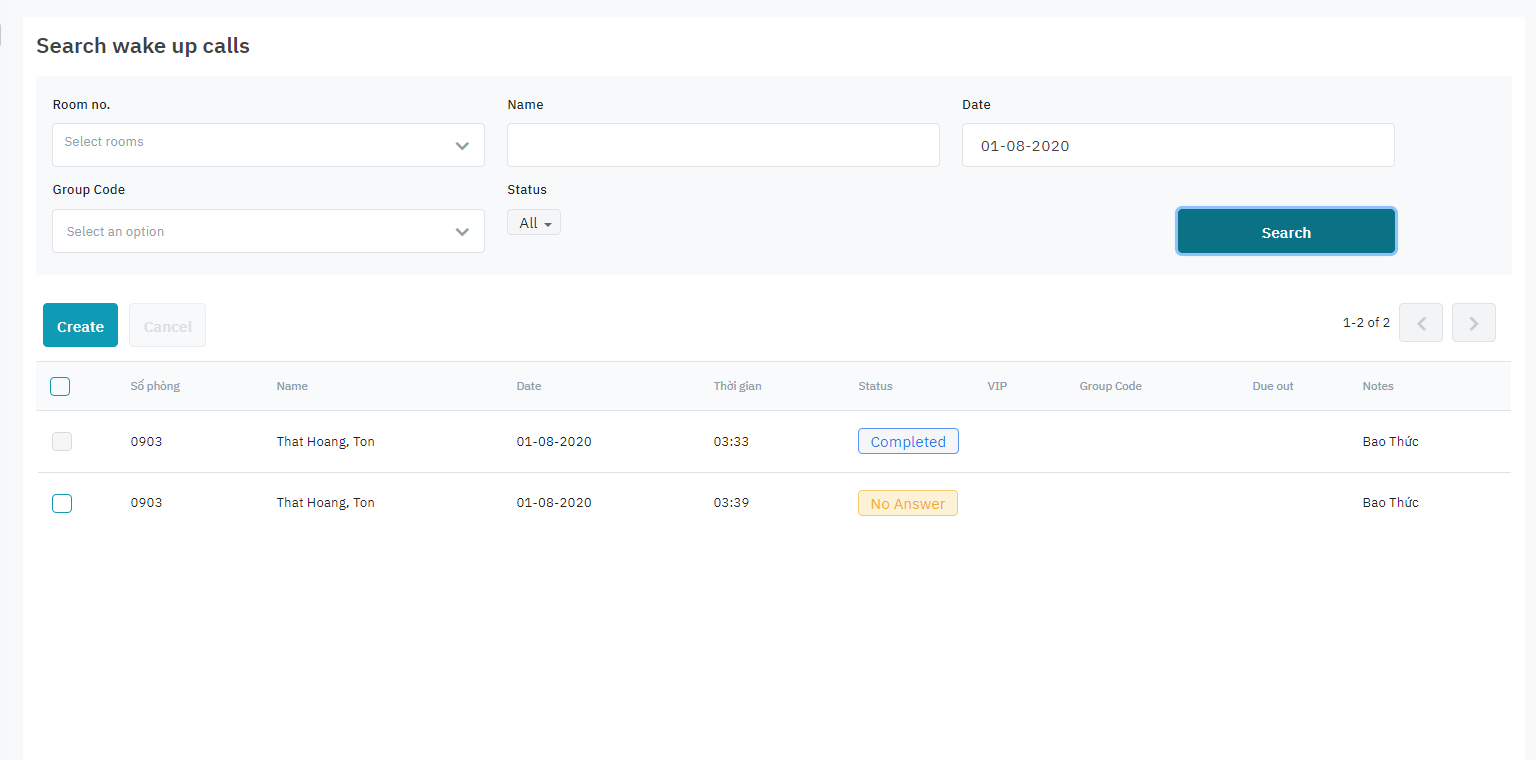Go to previous page of results

pos(1420,323)
